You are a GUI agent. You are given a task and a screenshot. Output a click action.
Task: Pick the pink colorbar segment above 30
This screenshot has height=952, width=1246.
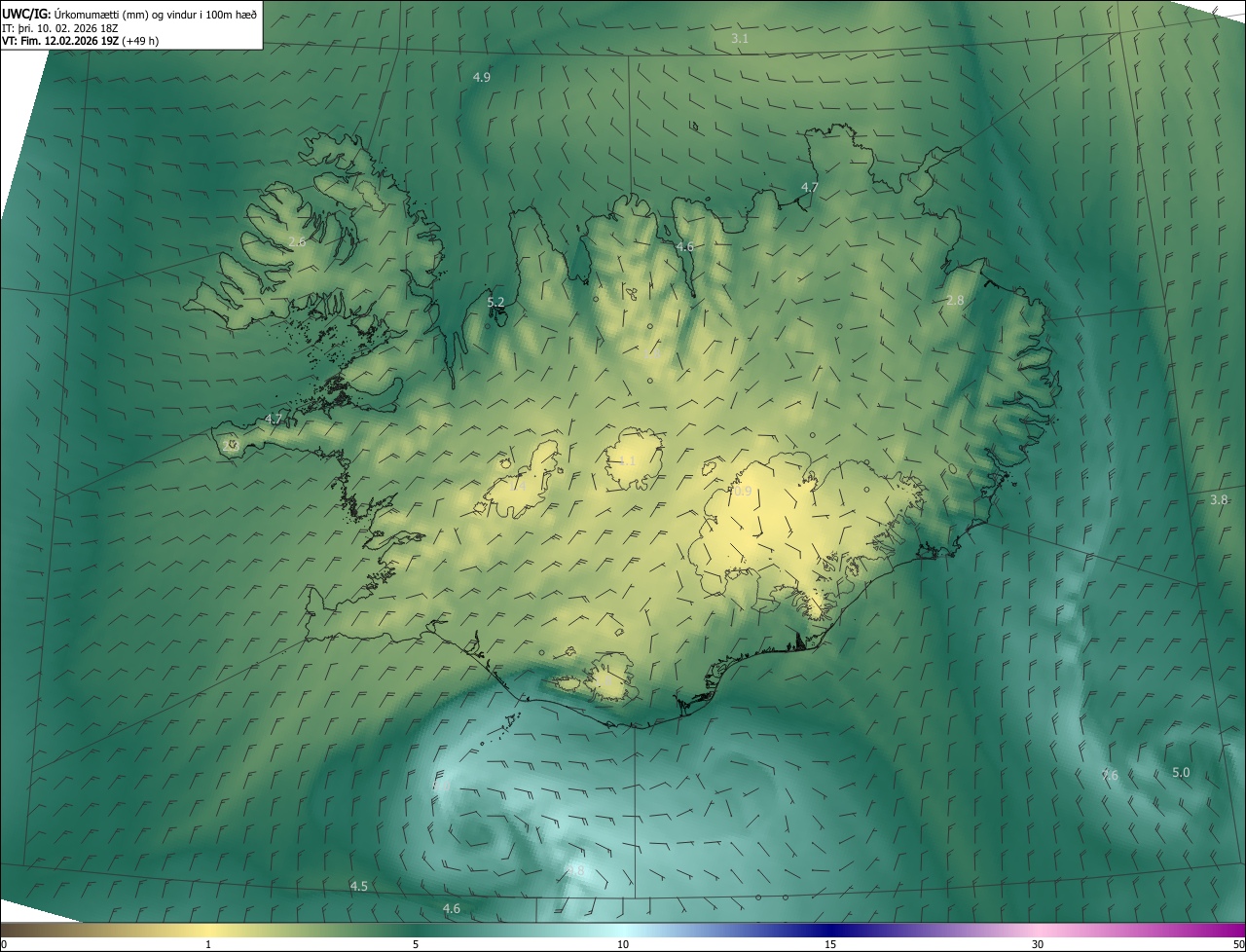tap(1038, 931)
